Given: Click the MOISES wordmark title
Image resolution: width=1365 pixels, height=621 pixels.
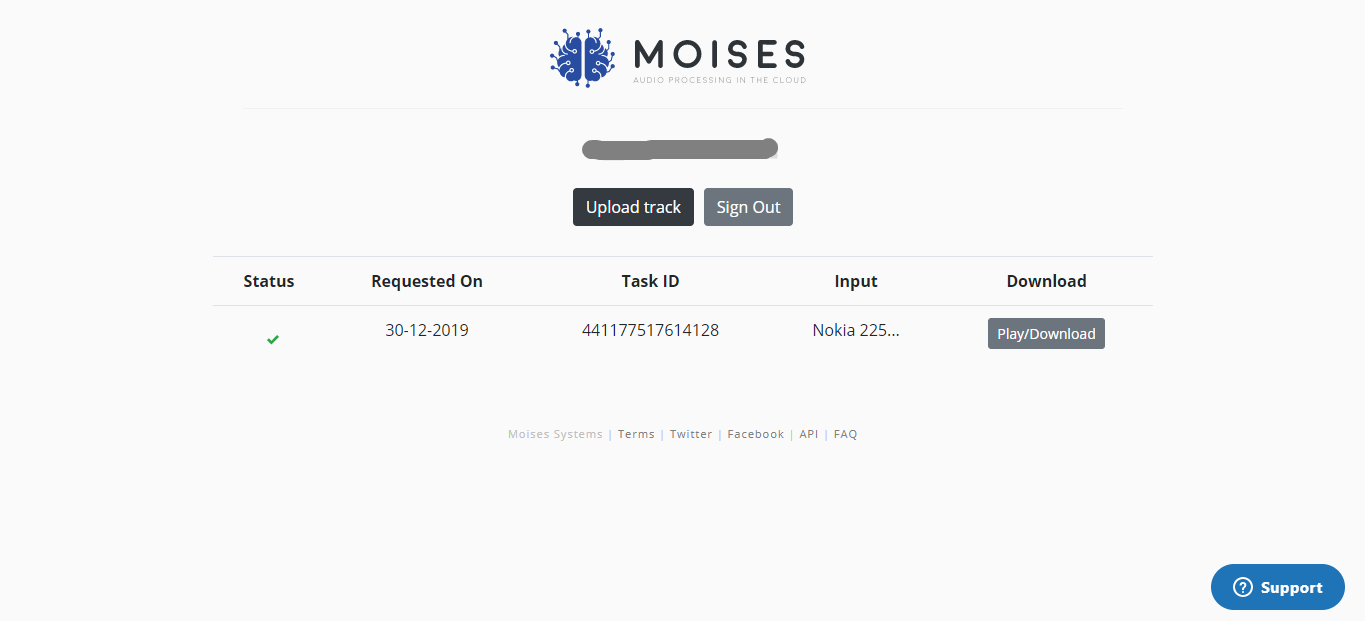Looking at the screenshot, I should click(x=719, y=53).
